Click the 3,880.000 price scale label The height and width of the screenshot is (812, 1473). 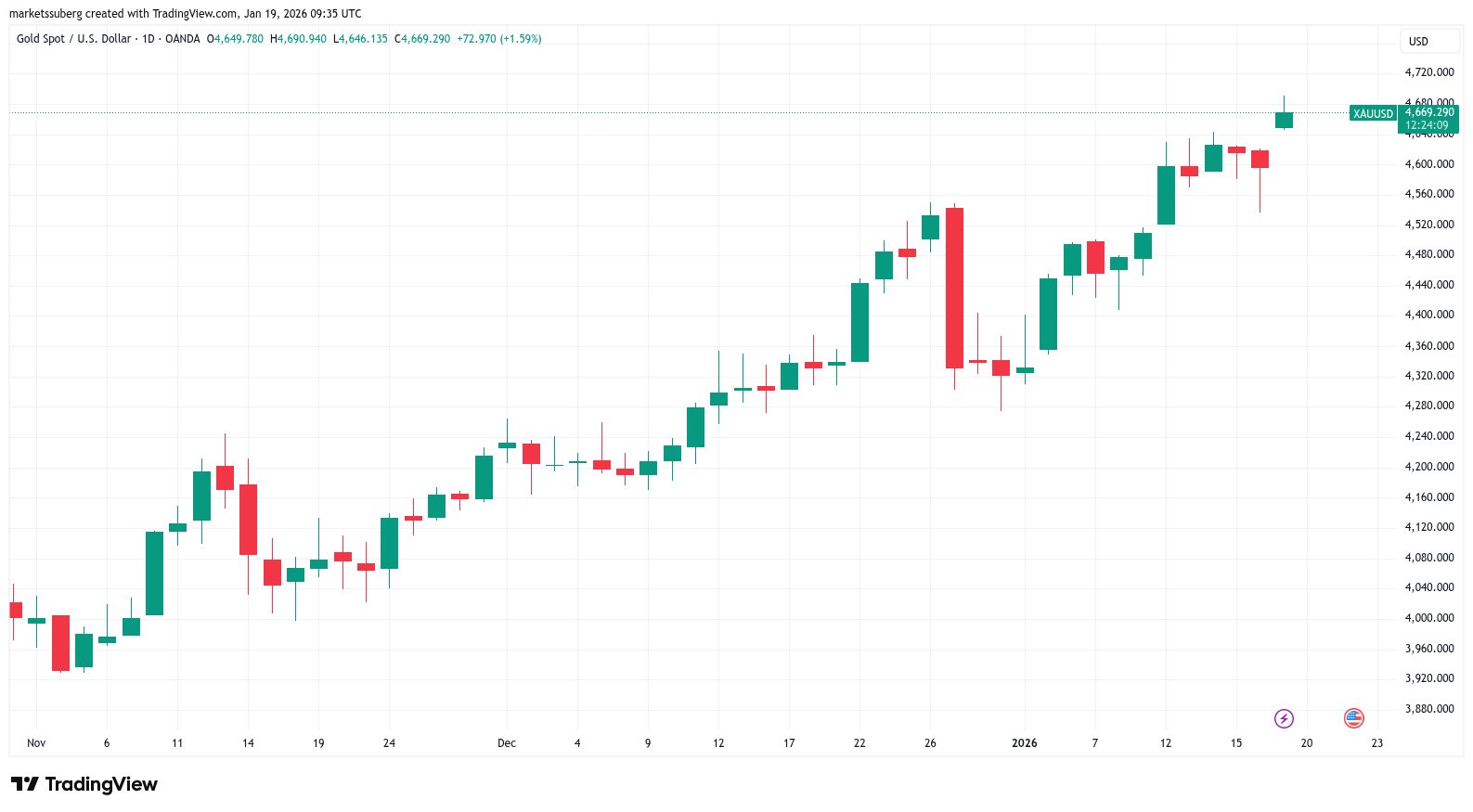[1429, 709]
